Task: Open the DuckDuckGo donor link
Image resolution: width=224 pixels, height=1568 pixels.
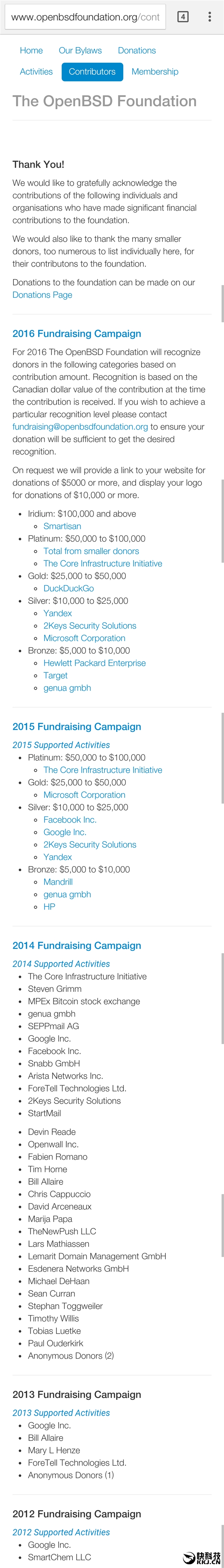Action: (69, 588)
